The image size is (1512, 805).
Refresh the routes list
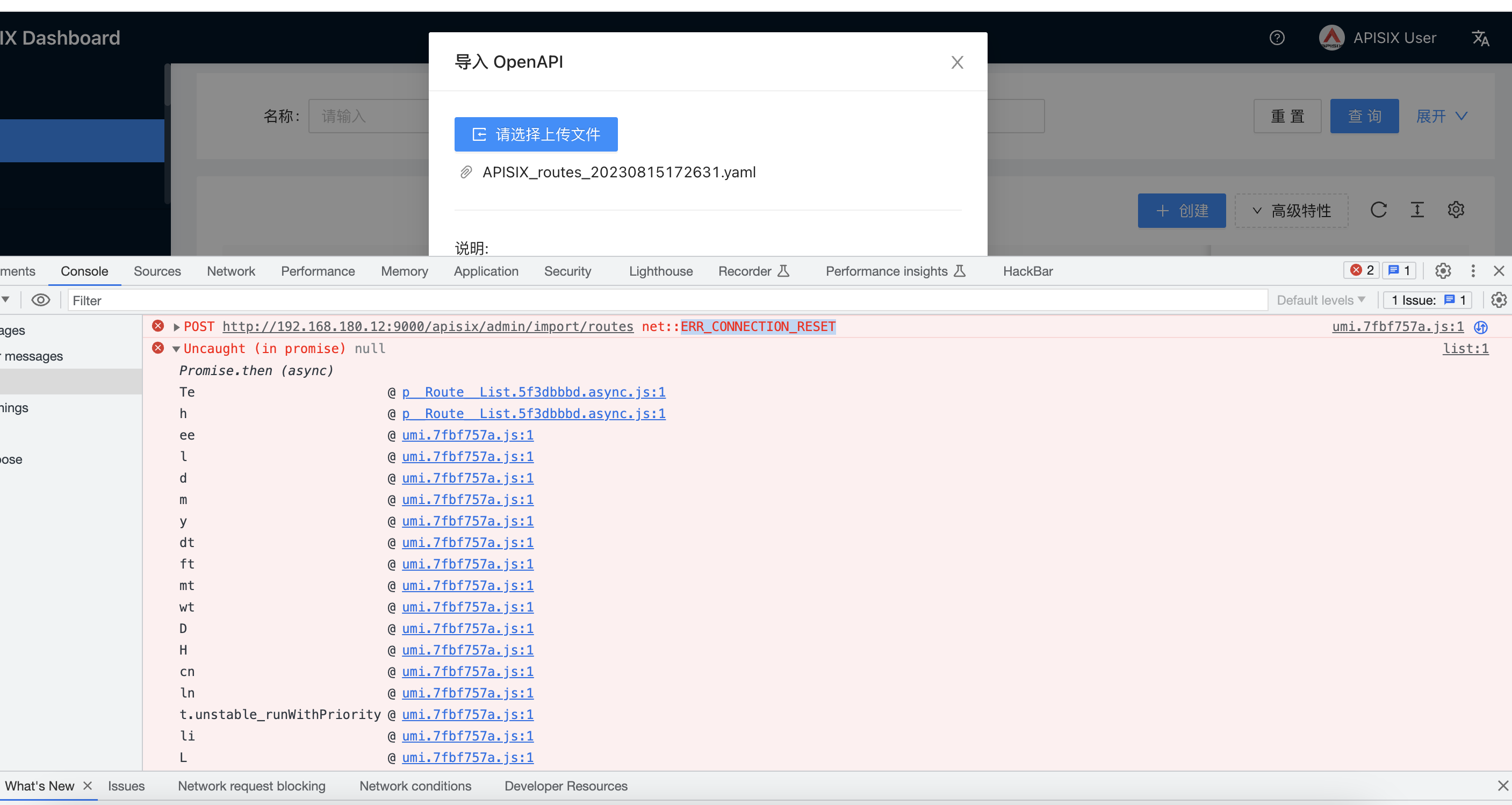pos(1379,210)
